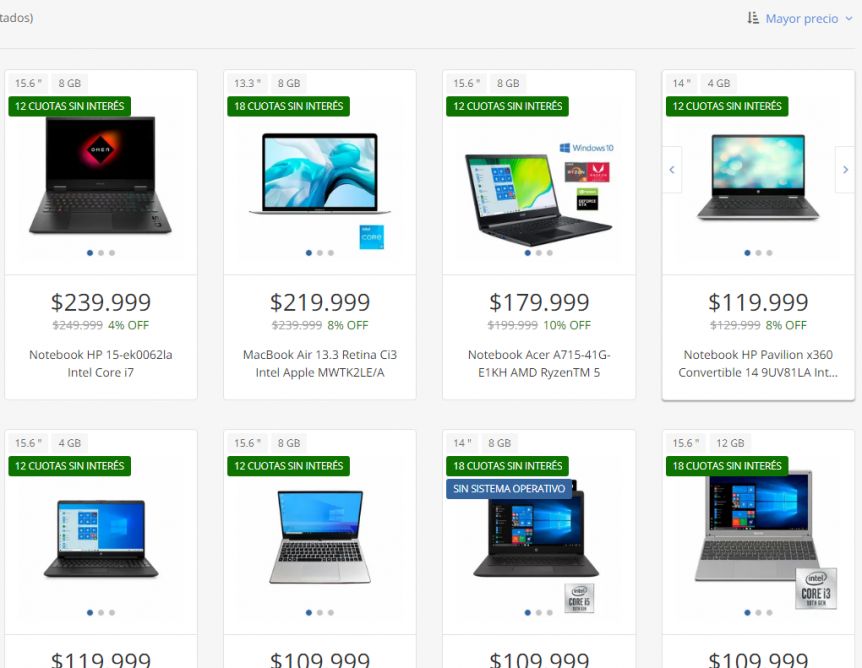Open MacBook Air 13.3 Retina Ci3 product link
The image size is (862, 668).
(320, 363)
